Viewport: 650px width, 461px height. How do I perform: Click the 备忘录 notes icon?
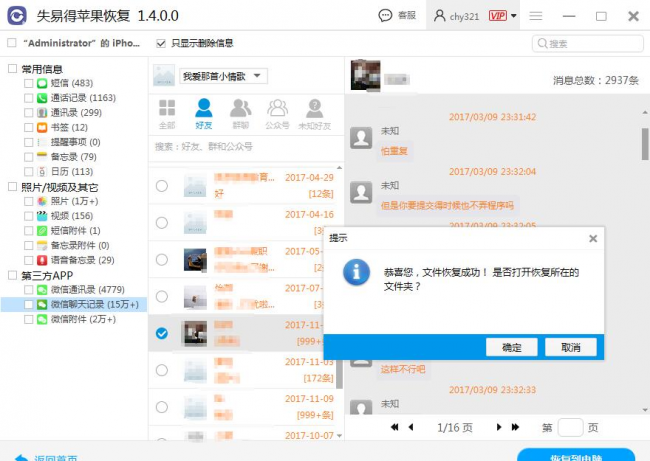click(42, 157)
